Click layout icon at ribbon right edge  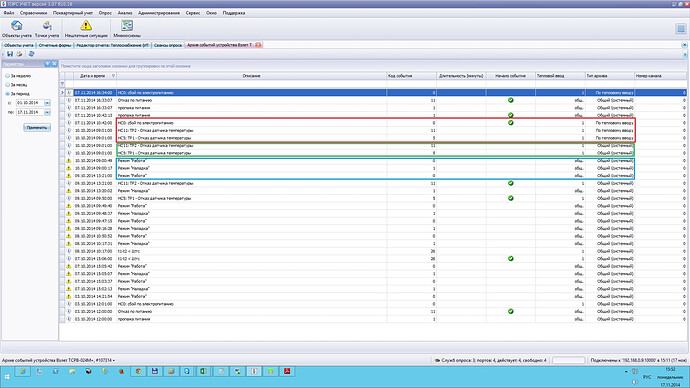[681, 29]
